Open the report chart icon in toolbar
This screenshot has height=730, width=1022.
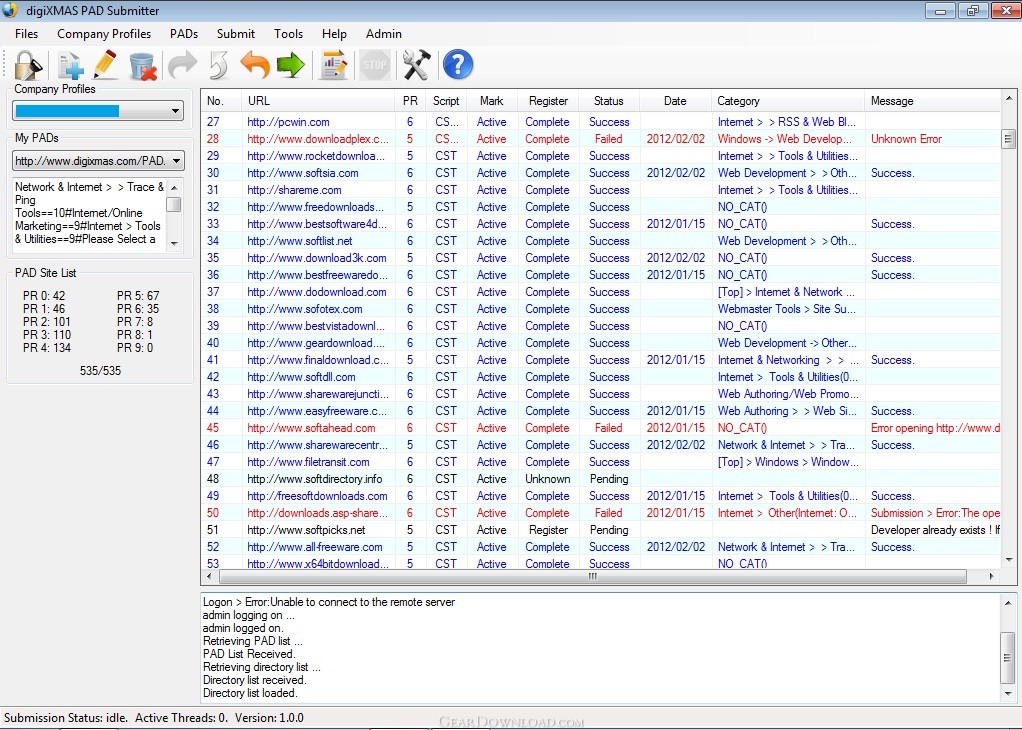tap(333, 65)
